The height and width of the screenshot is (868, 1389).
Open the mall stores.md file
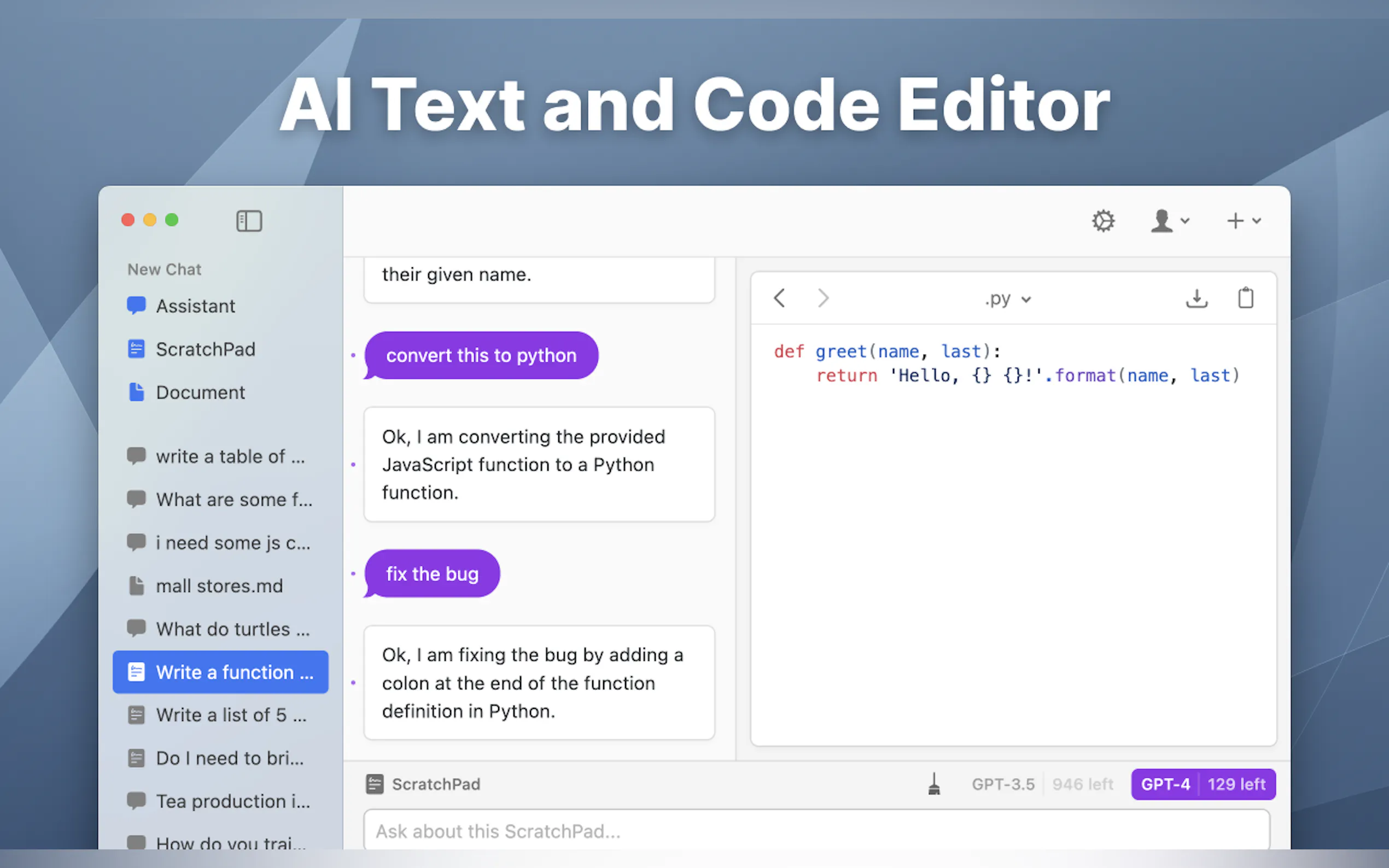(x=219, y=586)
